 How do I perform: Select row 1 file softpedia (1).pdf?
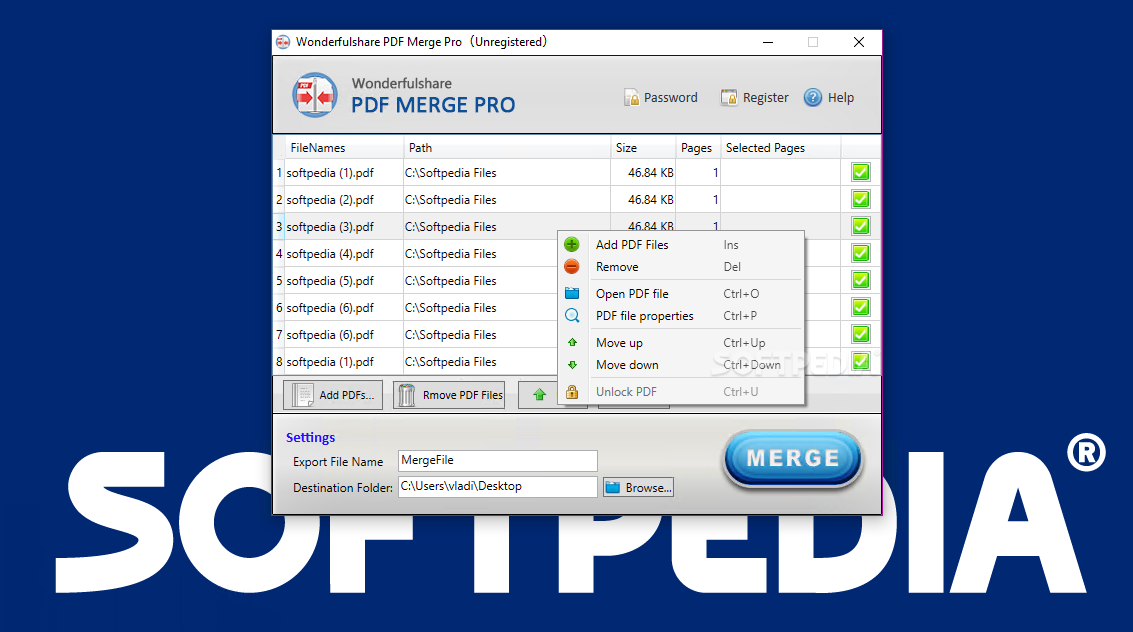click(x=330, y=173)
